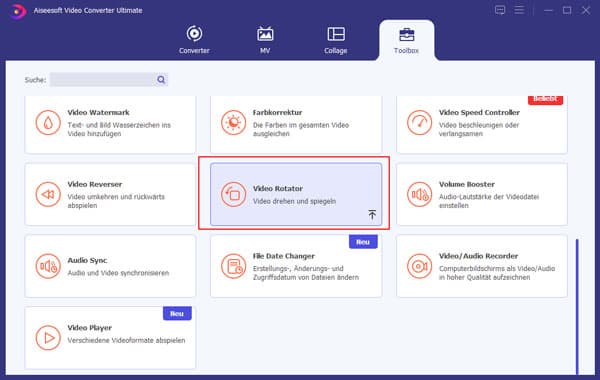Open the Video Rotator tool title
Viewport: 600px width, 380px height.
click(278, 189)
